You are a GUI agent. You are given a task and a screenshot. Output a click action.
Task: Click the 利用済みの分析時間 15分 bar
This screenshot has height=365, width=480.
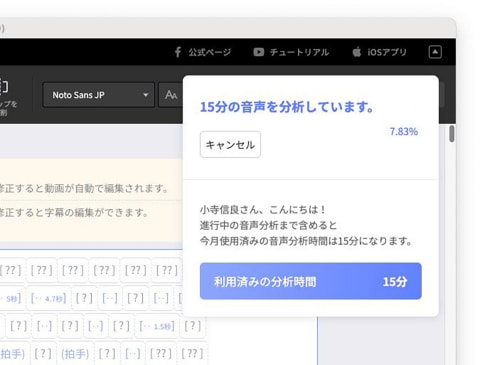point(311,281)
